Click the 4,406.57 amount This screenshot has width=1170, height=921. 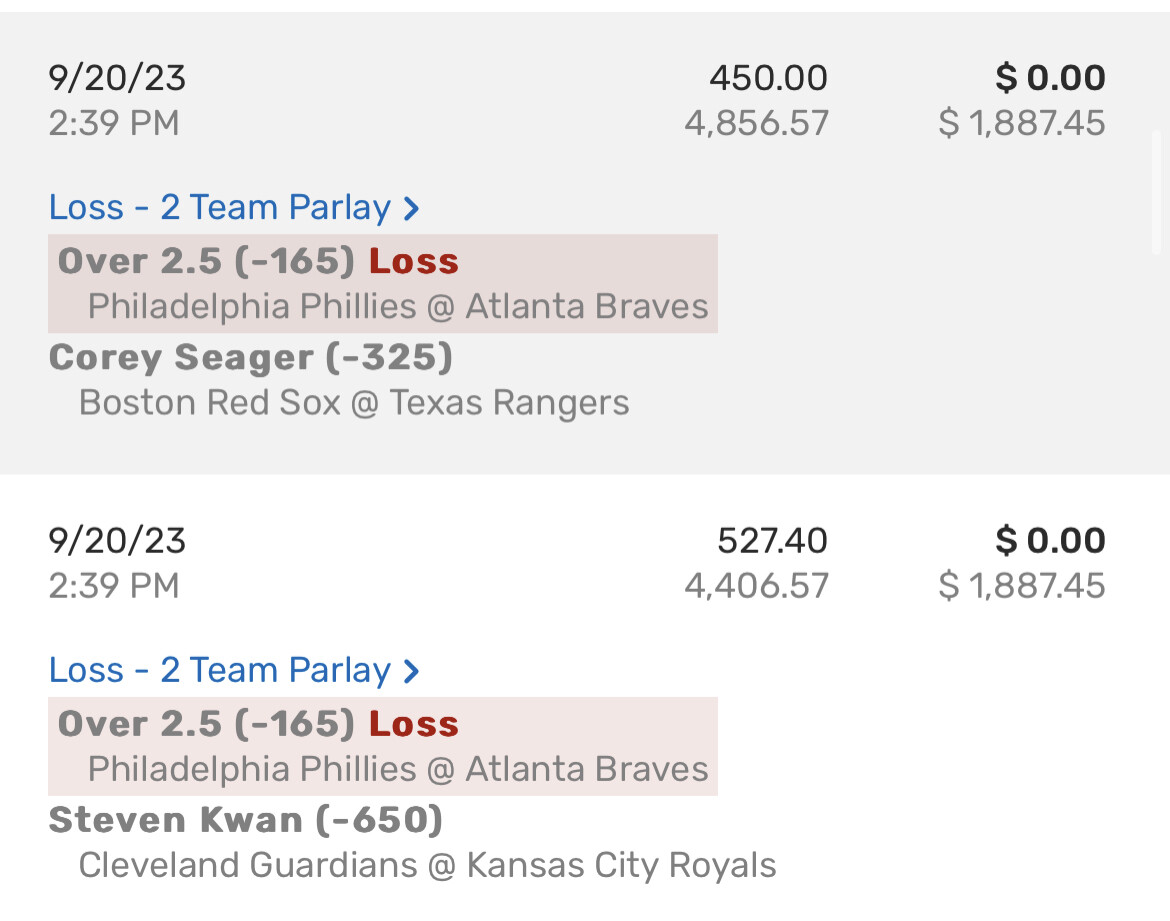point(756,586)
